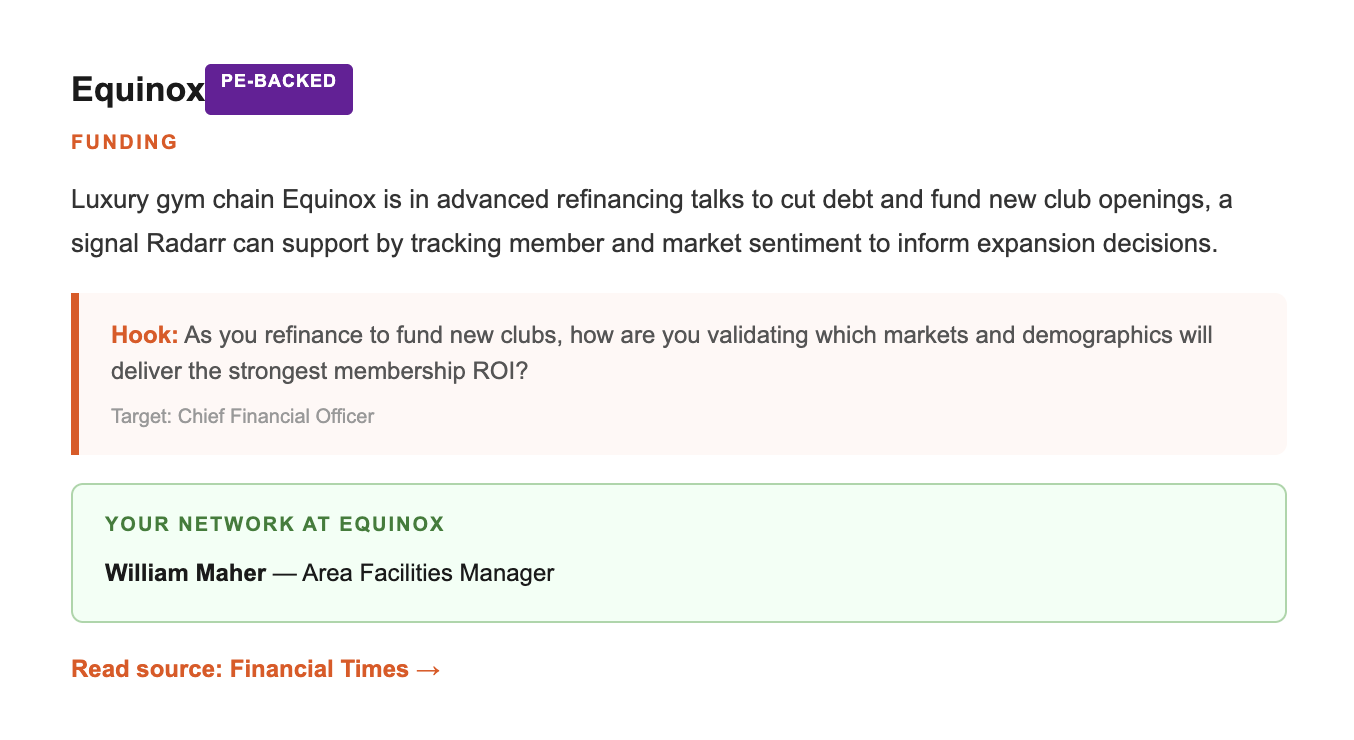The height and width of the screenshot is (740, 1354).
Task: Select the Area Facilities Manager job title
Action: tap(428, 573)
